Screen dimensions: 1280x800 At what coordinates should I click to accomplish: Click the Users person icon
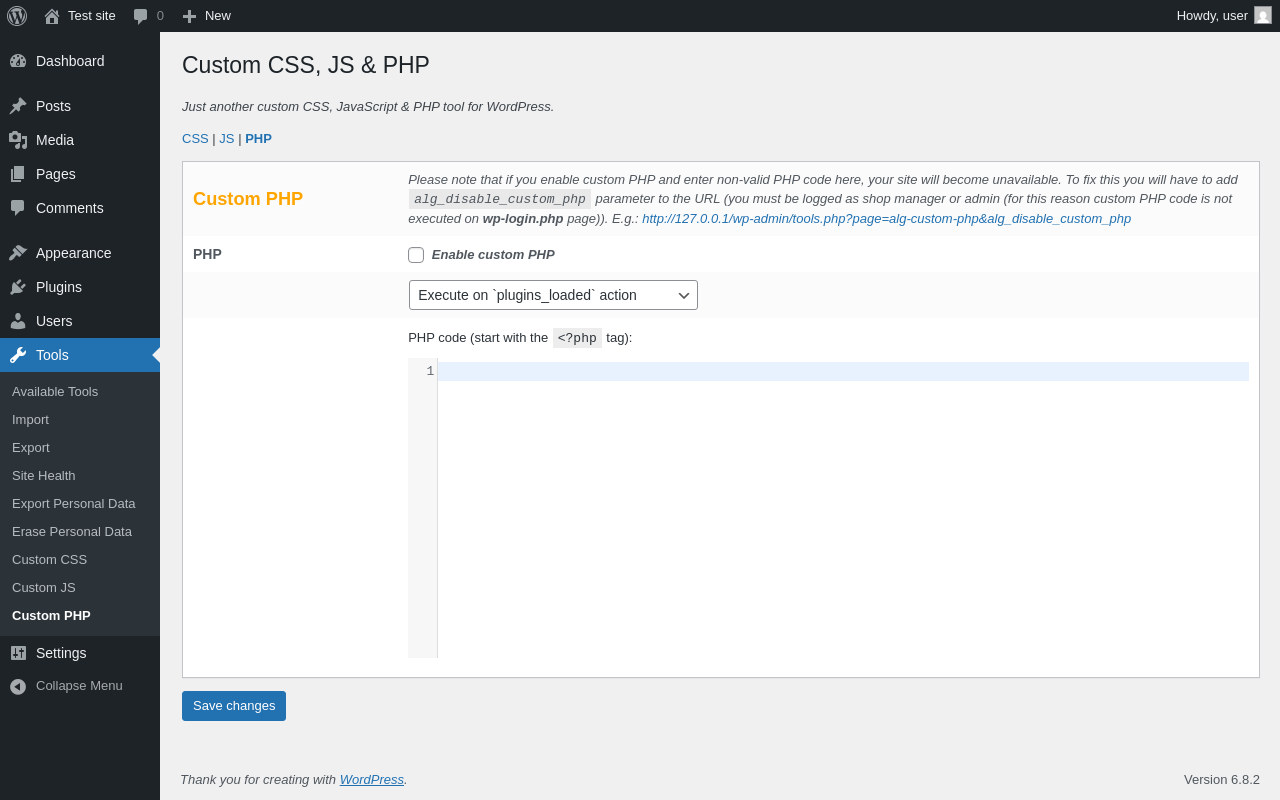(18, 321)
